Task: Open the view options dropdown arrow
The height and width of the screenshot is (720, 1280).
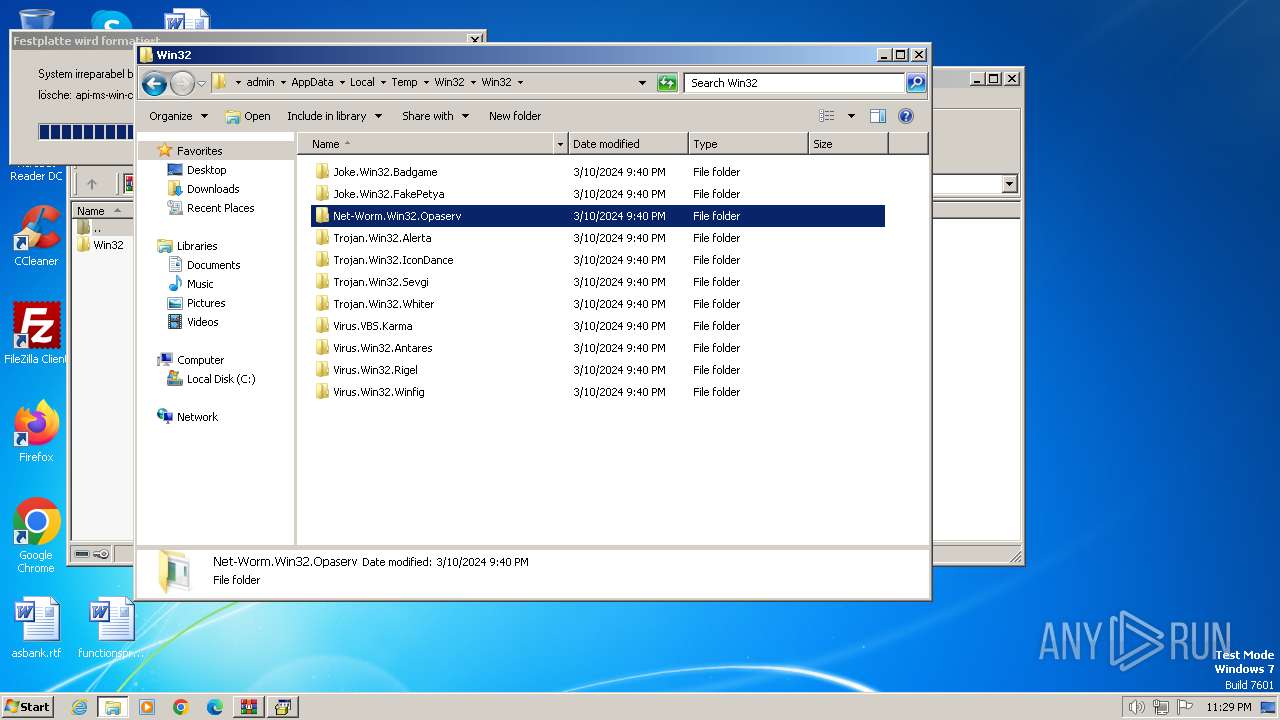Action: 851,116
